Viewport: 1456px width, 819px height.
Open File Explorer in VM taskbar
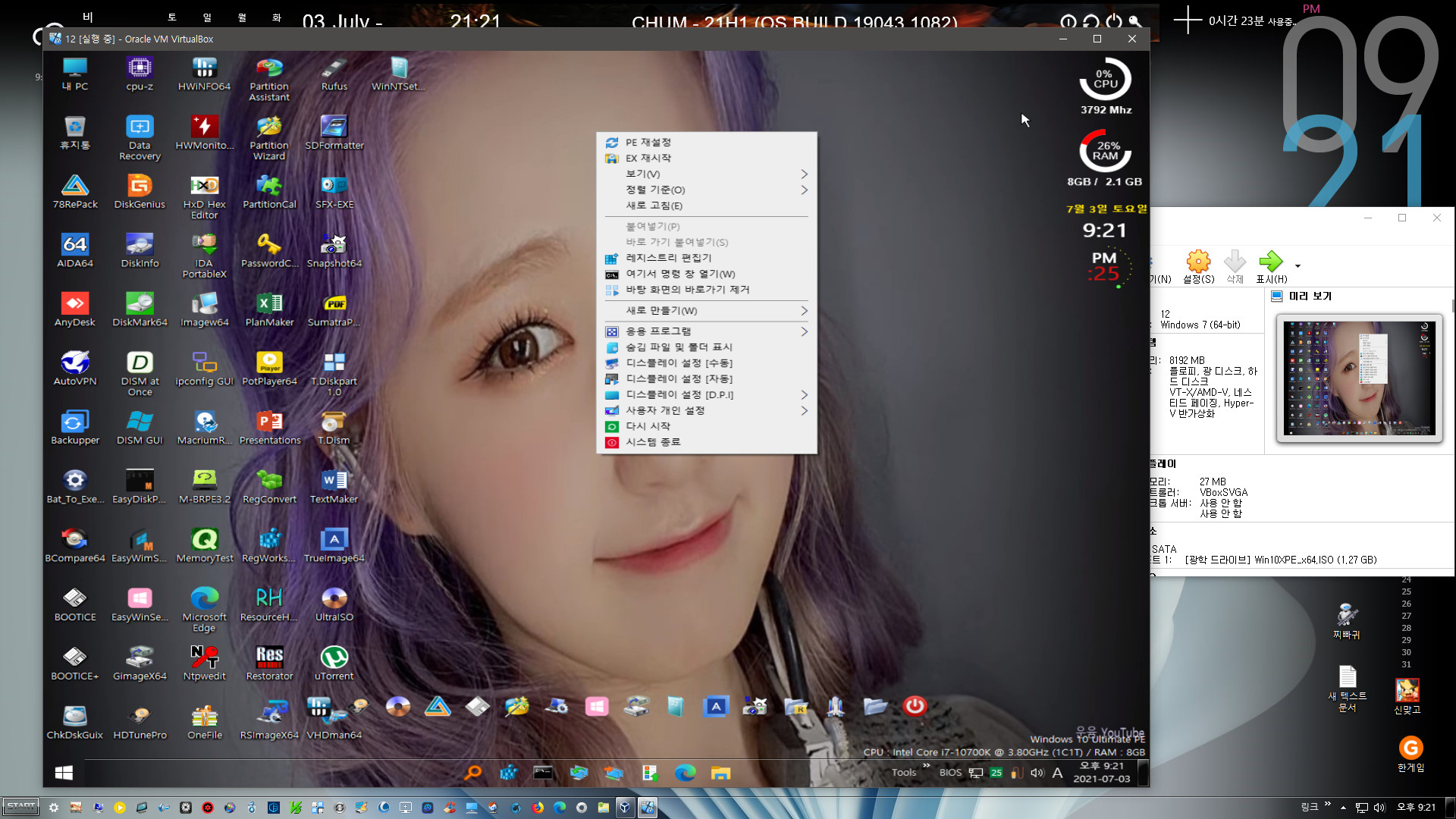tap(720, 773)
